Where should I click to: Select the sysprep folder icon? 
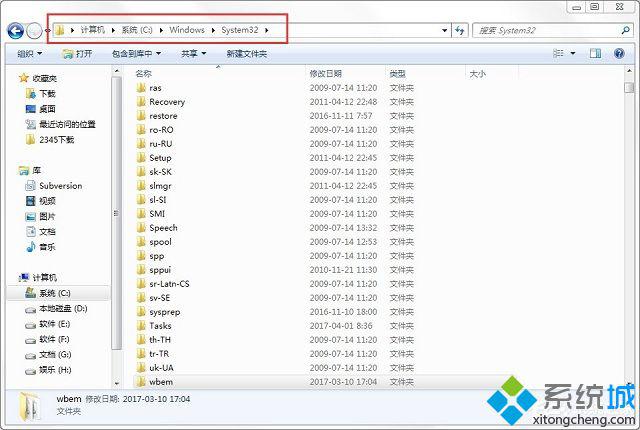coord(141,312)
